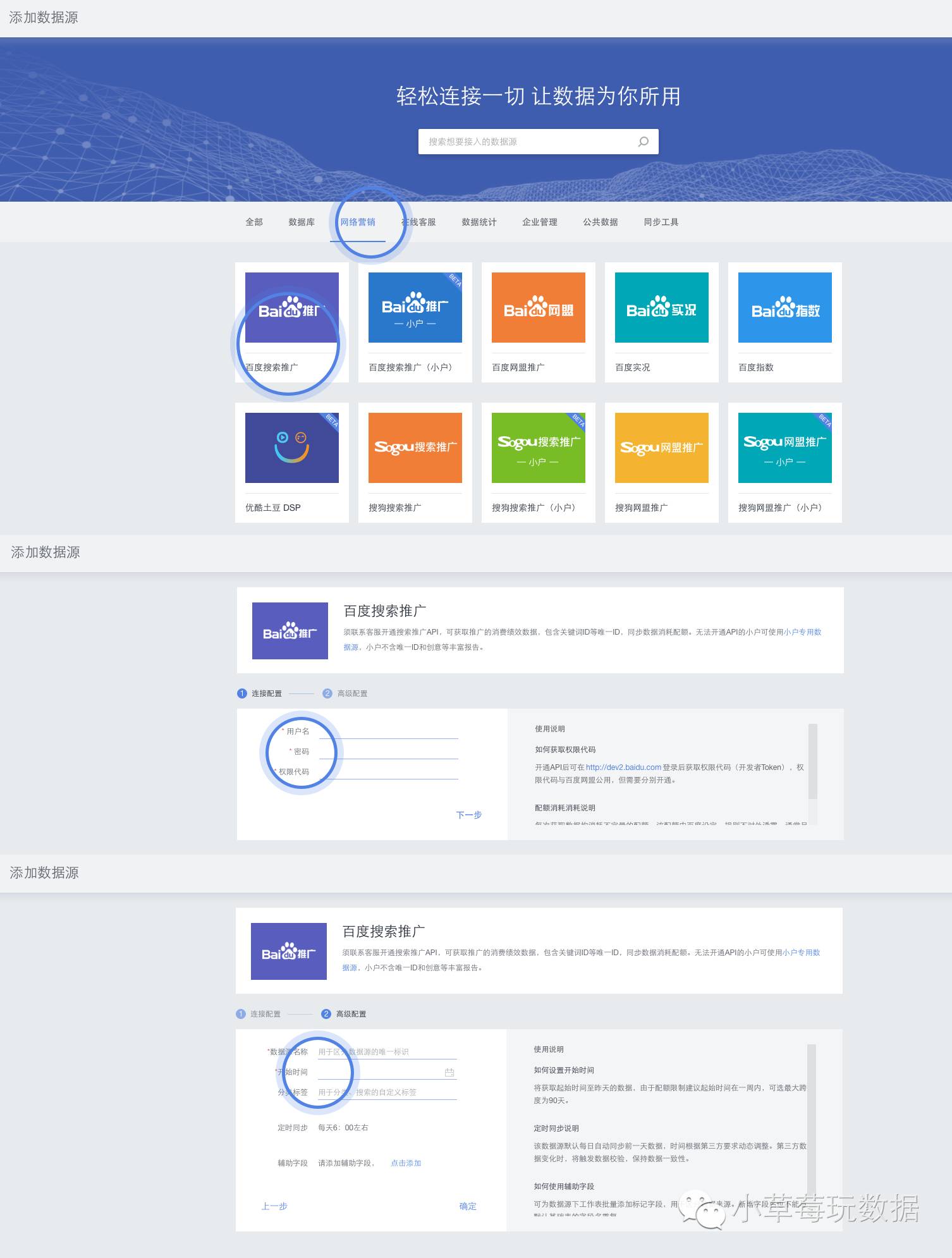Click 如何使用辅助字段 heading text
Screen dimensions: 952x1258
[564, 1187]
